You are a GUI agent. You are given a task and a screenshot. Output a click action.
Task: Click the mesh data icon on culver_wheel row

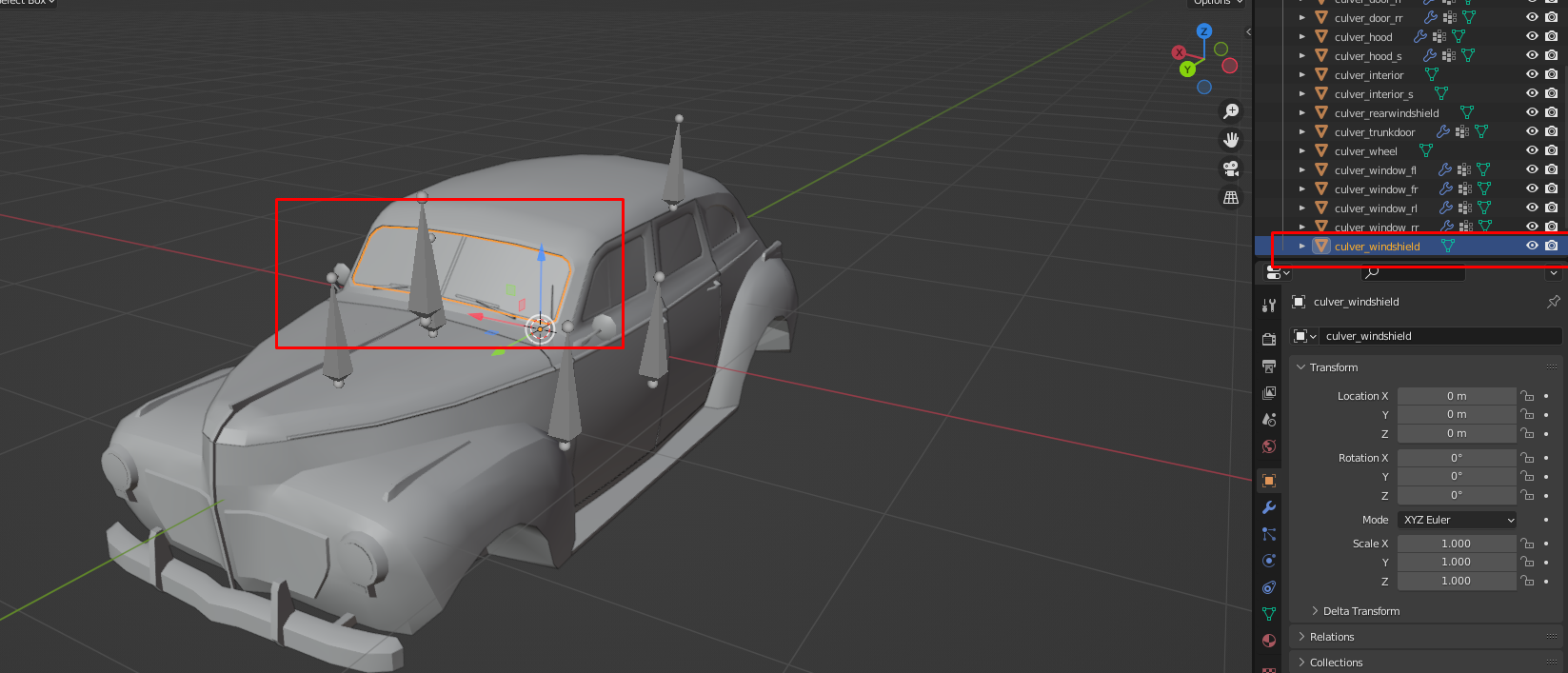pos(1426,150)
